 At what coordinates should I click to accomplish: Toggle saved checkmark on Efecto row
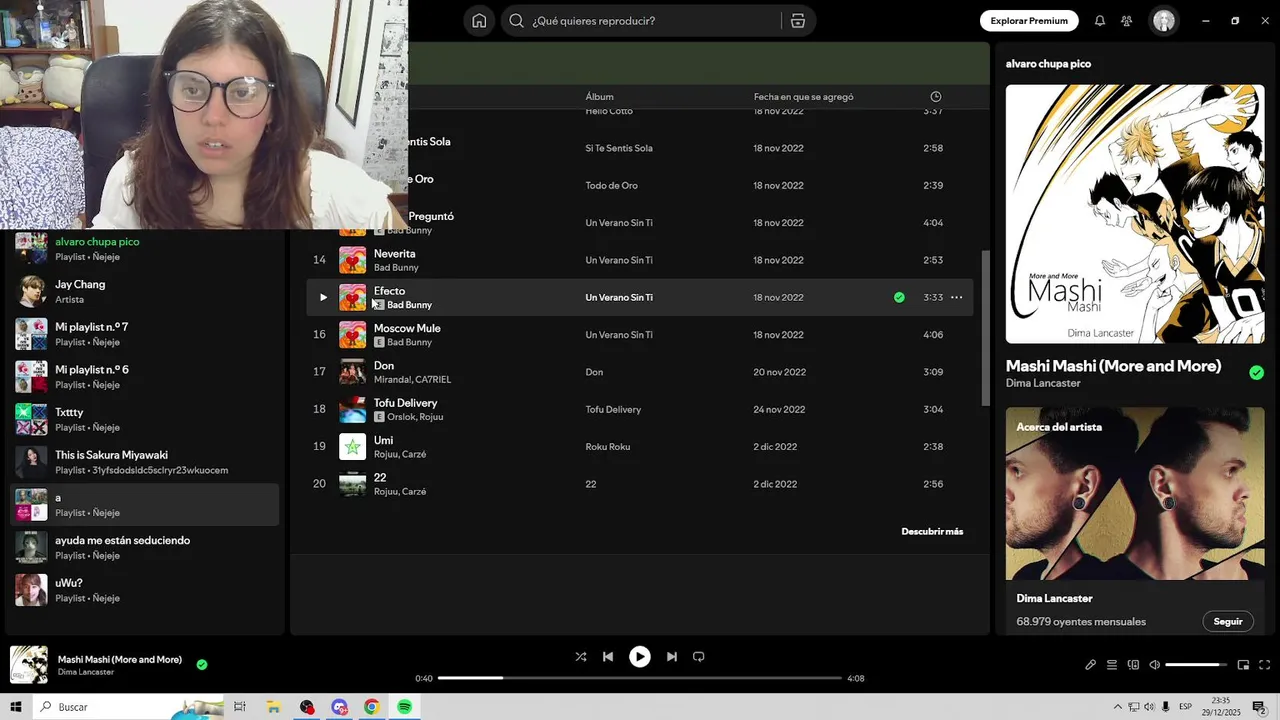tap(899, 297)
